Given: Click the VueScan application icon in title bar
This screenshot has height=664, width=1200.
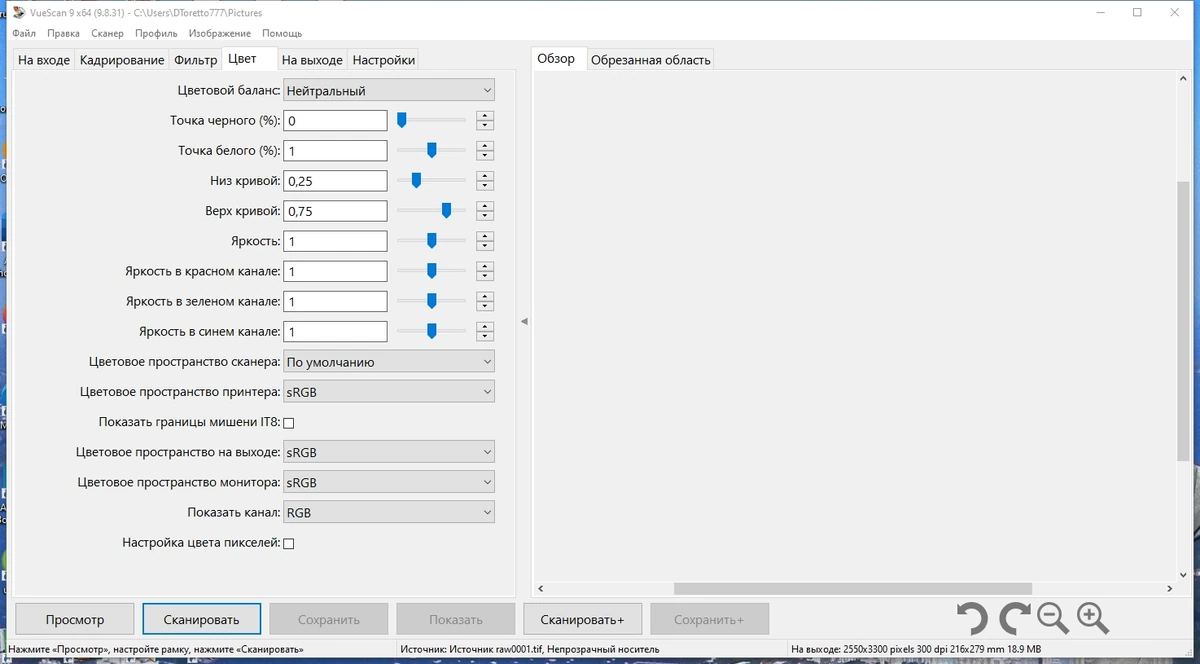Looking at the screenshot, I should (x=17, y=12).
